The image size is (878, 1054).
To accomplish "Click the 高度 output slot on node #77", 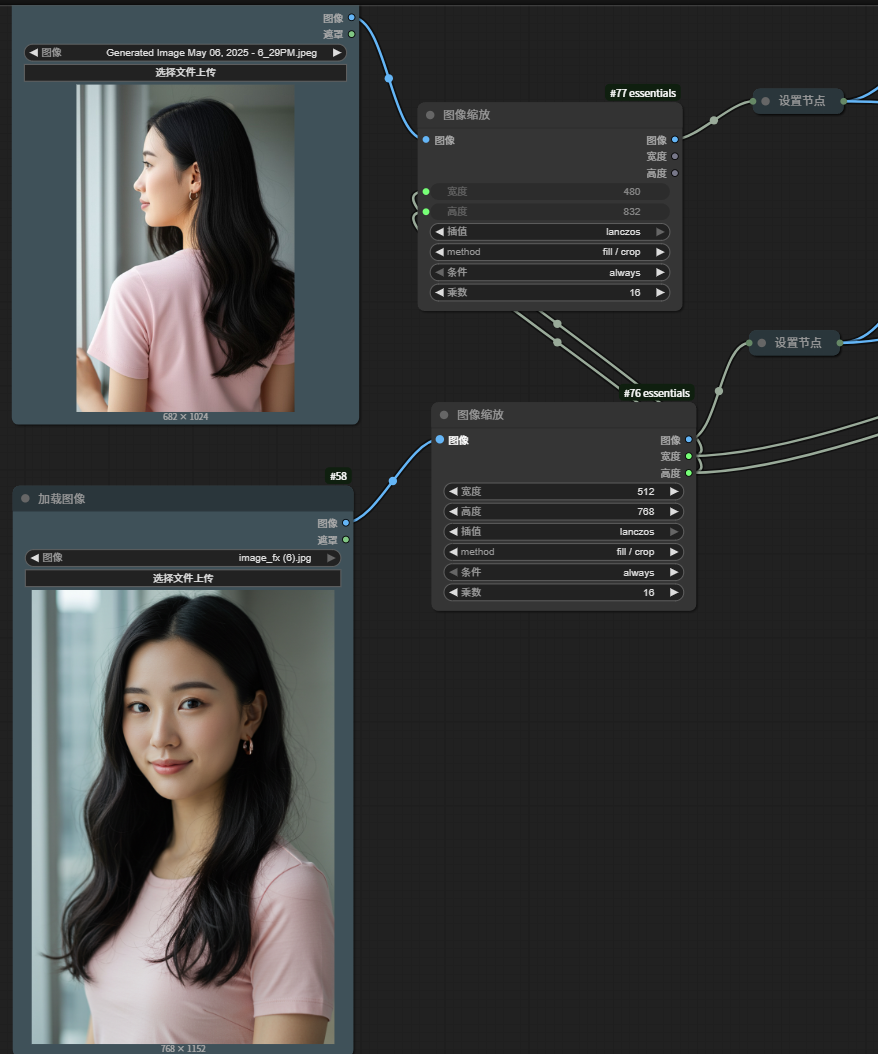I will coord(675,173).
